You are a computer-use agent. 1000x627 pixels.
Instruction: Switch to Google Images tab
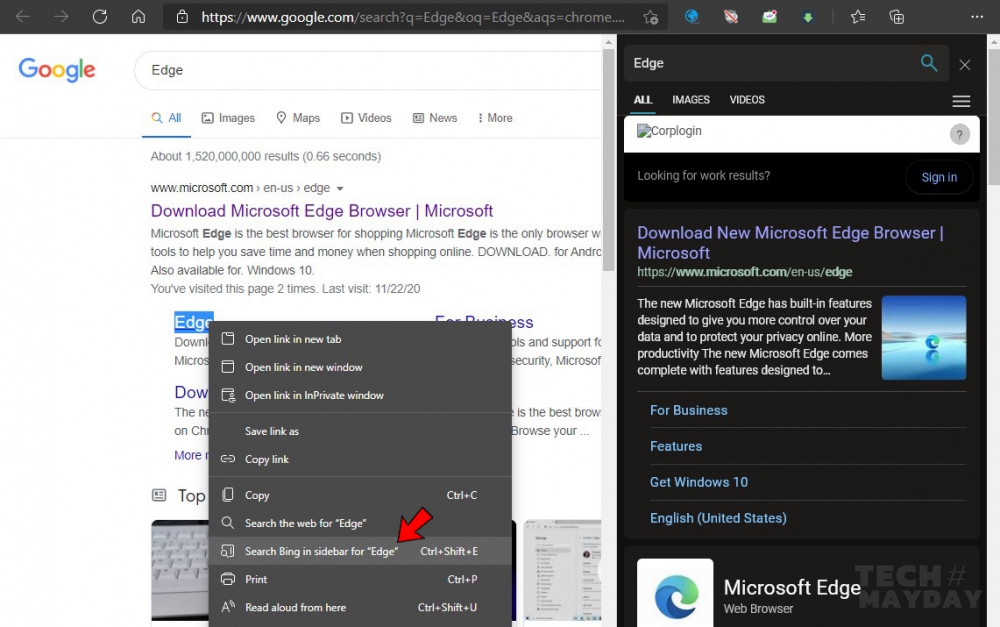228,118
